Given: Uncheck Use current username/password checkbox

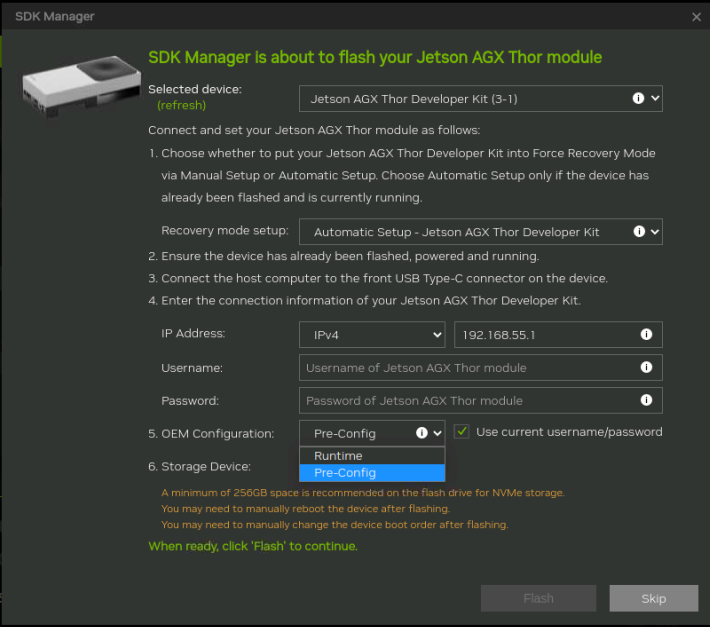Looking at the screenshot, I should [461, 431].
